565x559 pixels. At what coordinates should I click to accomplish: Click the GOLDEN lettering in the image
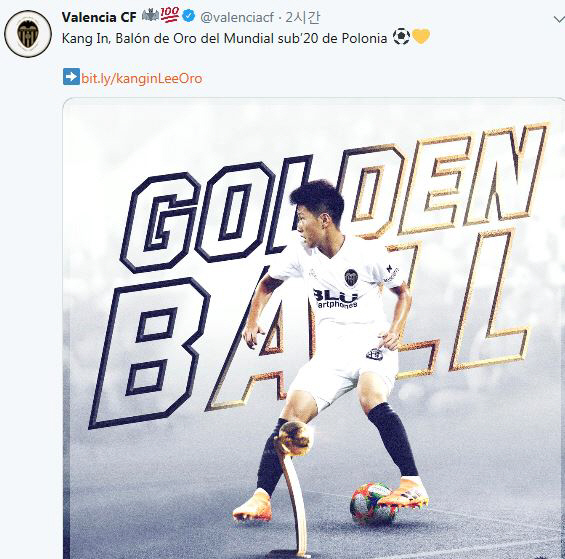pos(333,196)
